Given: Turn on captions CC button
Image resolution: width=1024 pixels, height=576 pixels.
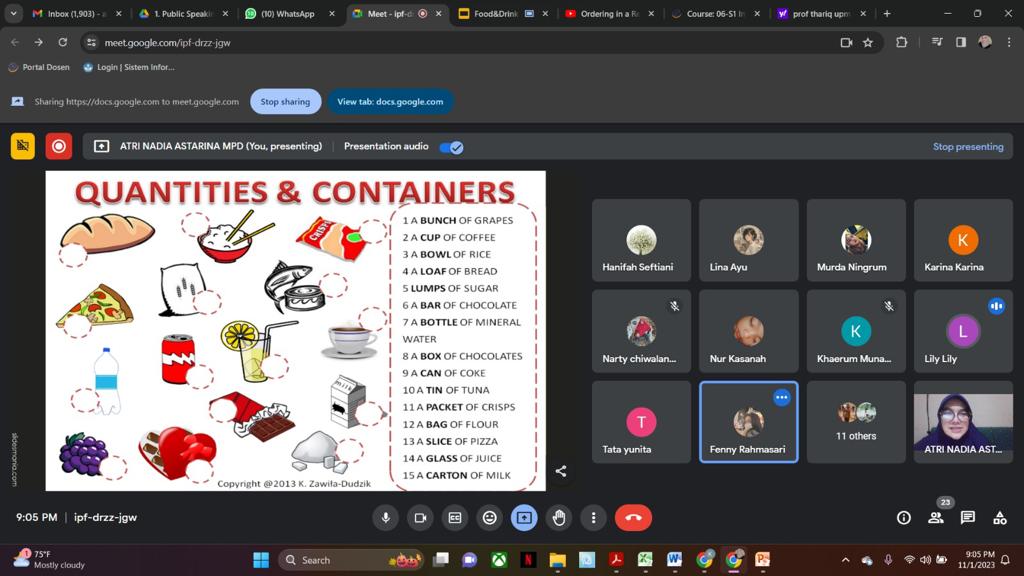Looking at the screenshot, I should click(x=455, y=518).
